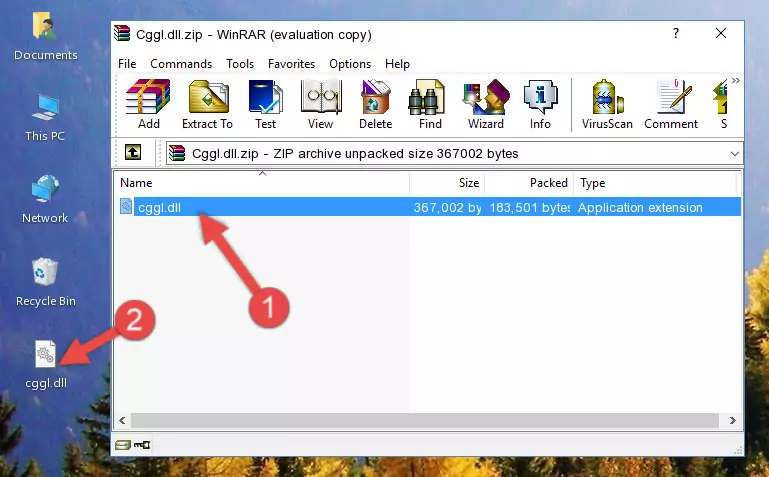The width and height of the screenshot is (769, 477).
Task: Open the Help menu
Action: point(397,64)
